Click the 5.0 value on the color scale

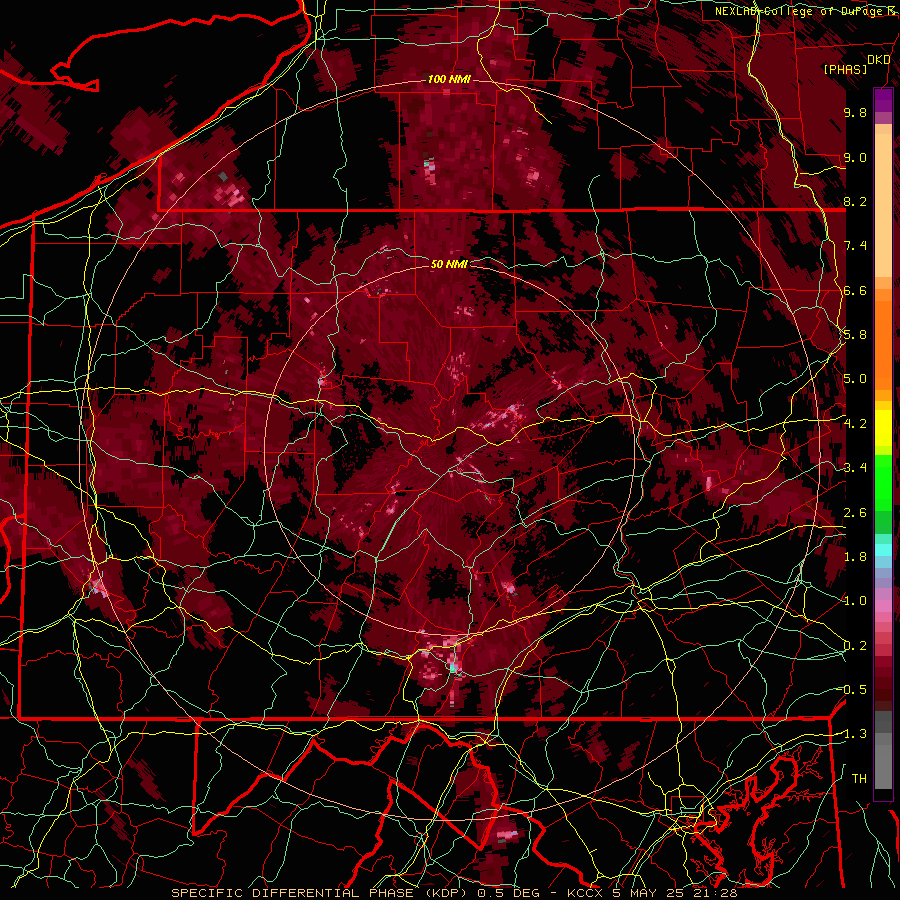[855, 379]
